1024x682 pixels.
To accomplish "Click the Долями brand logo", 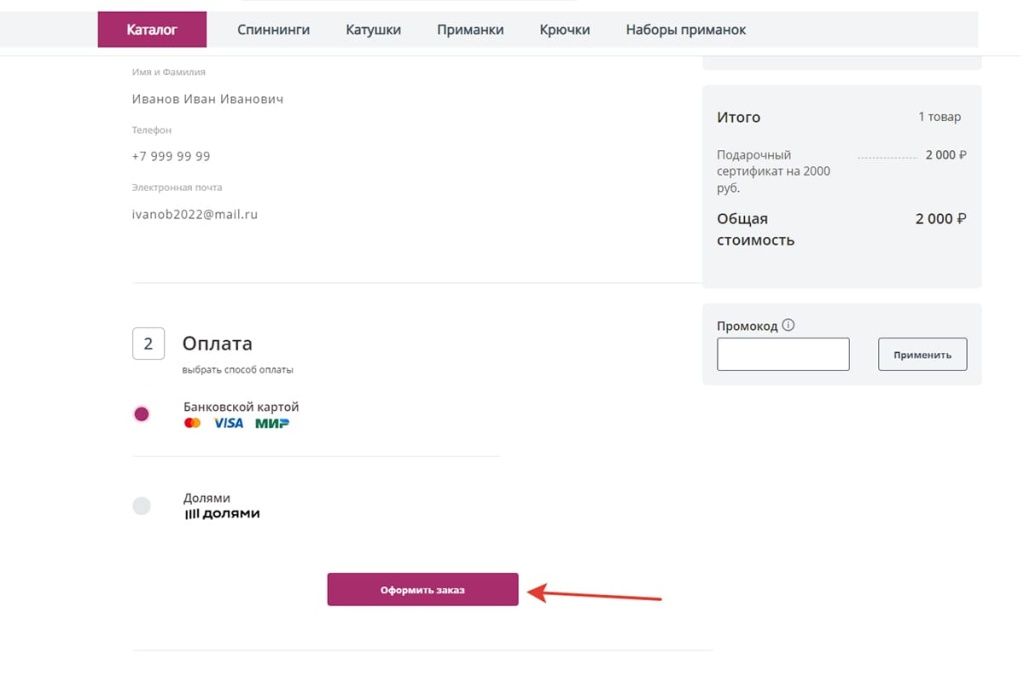I will pyautogui.click(x=222, y=514).
